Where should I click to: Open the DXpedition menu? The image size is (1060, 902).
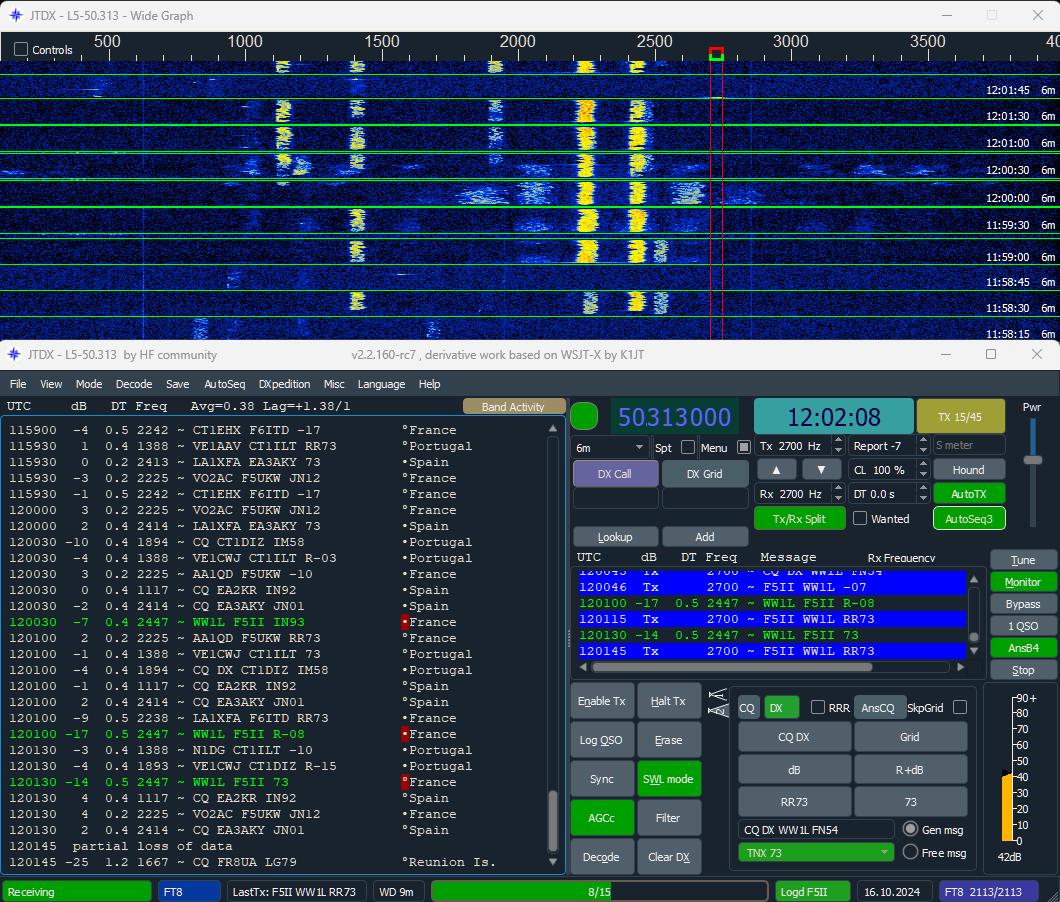284,383
